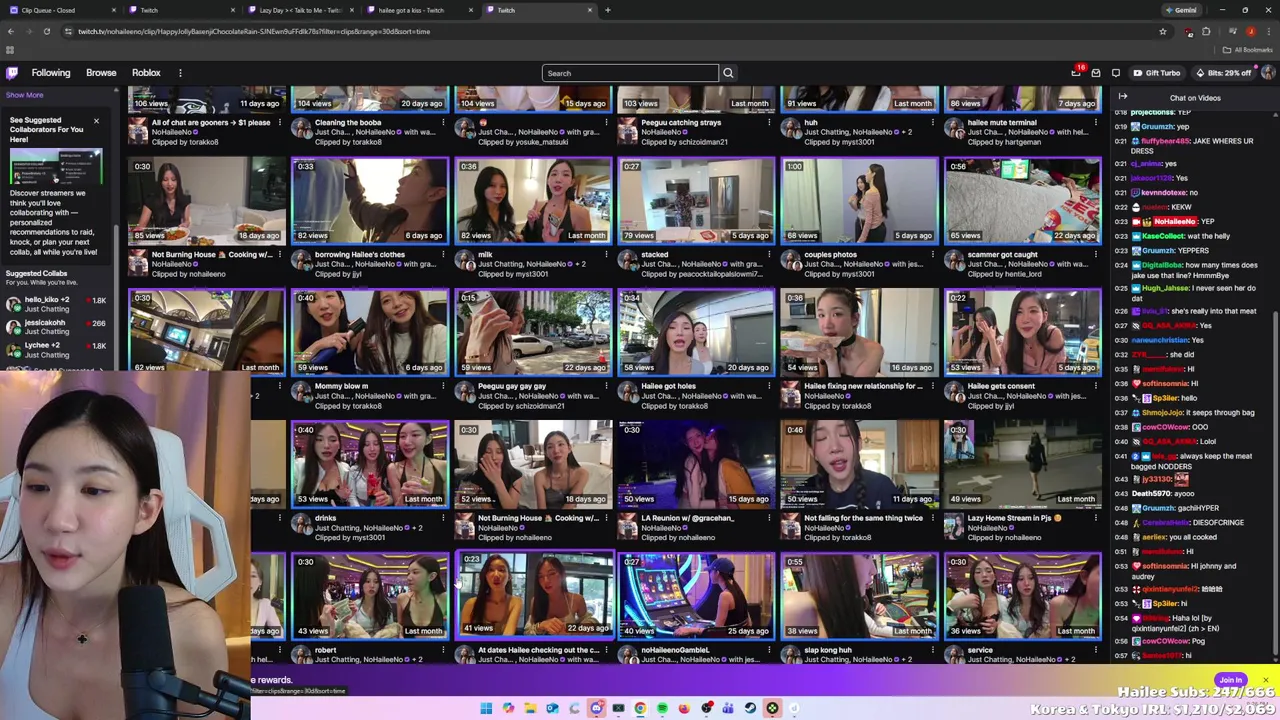Dismiss Suggested Collaborators card
Viewport: 1280px width, 720px height.
pos(96,121)
